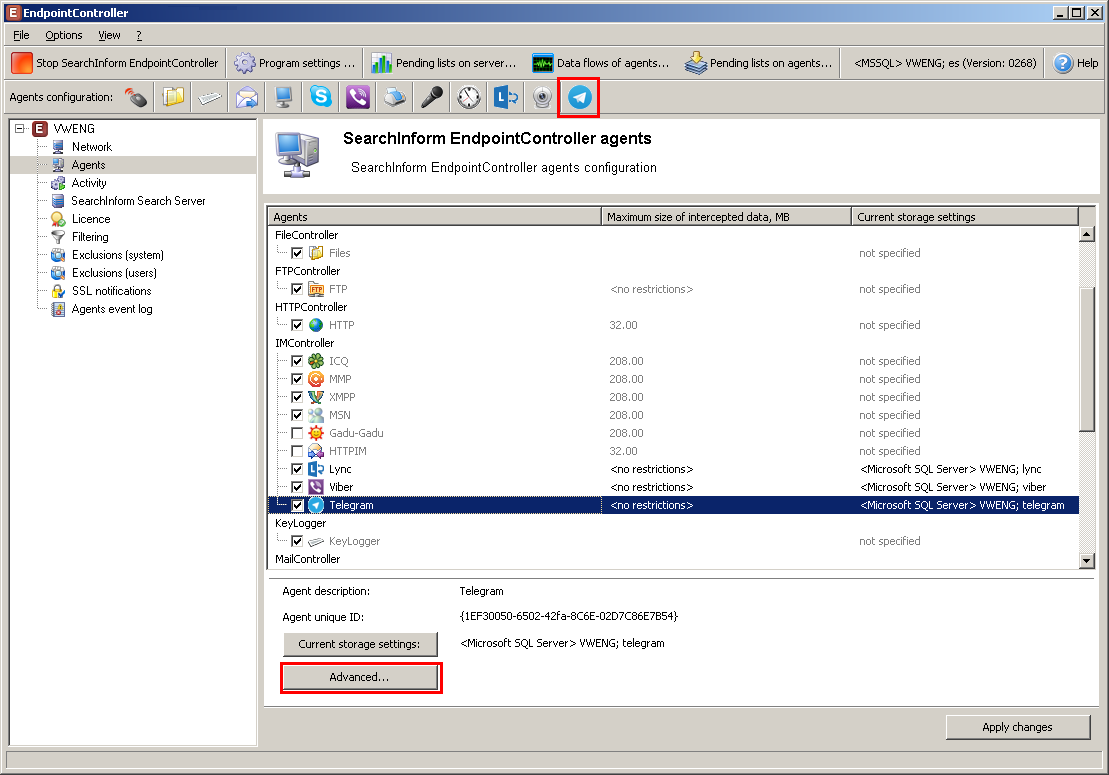Open the device (mouse) agent configuration icon
The height and width of the screenshot is (775, 1109).
pos(137,97)
